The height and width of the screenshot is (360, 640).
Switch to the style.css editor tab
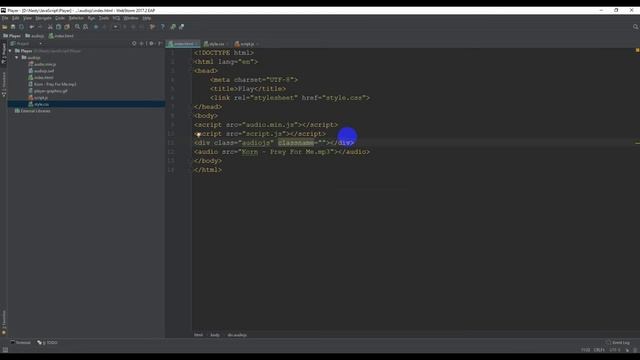pos(215,44)
